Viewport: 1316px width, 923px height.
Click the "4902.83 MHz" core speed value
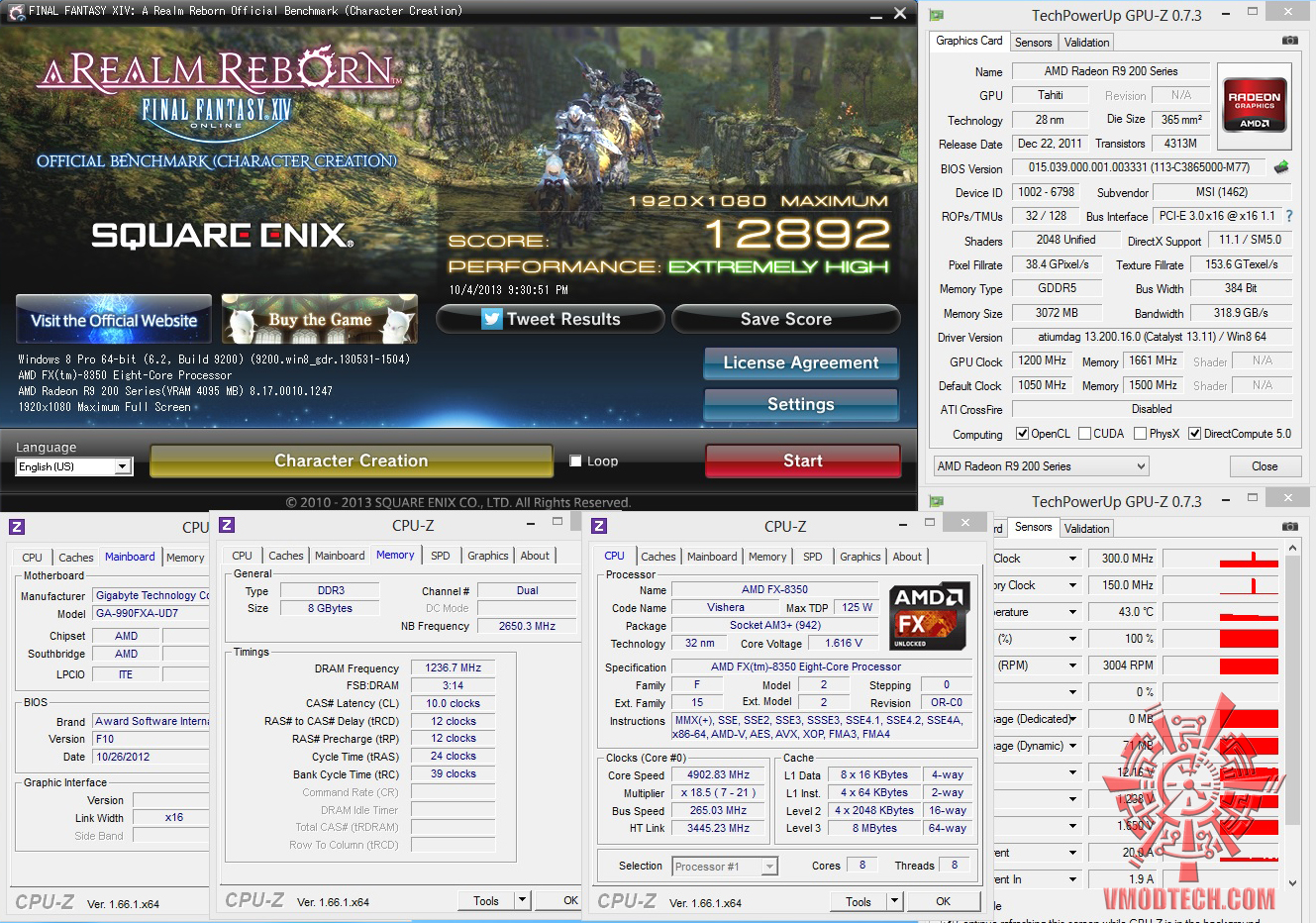tap(719, 774)
